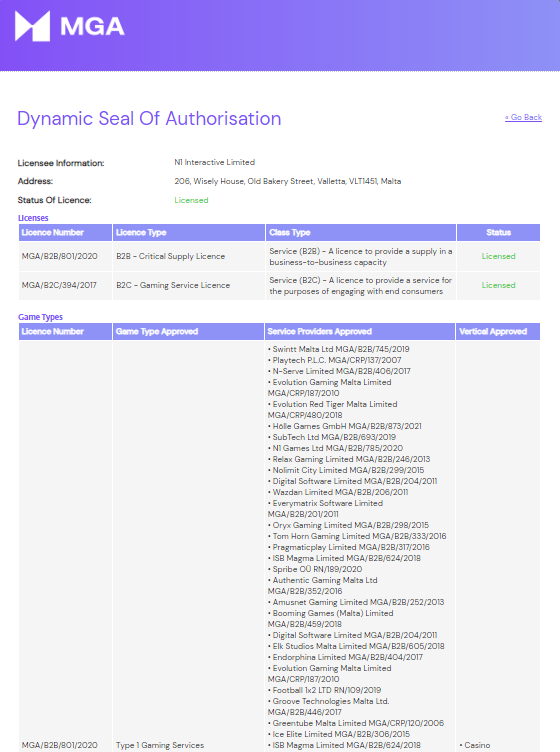The height and width of the screenshot is (752, 560).
Task: Click the Swintt Malta Ltd provider entry
Action: click(x=338, y=349)
